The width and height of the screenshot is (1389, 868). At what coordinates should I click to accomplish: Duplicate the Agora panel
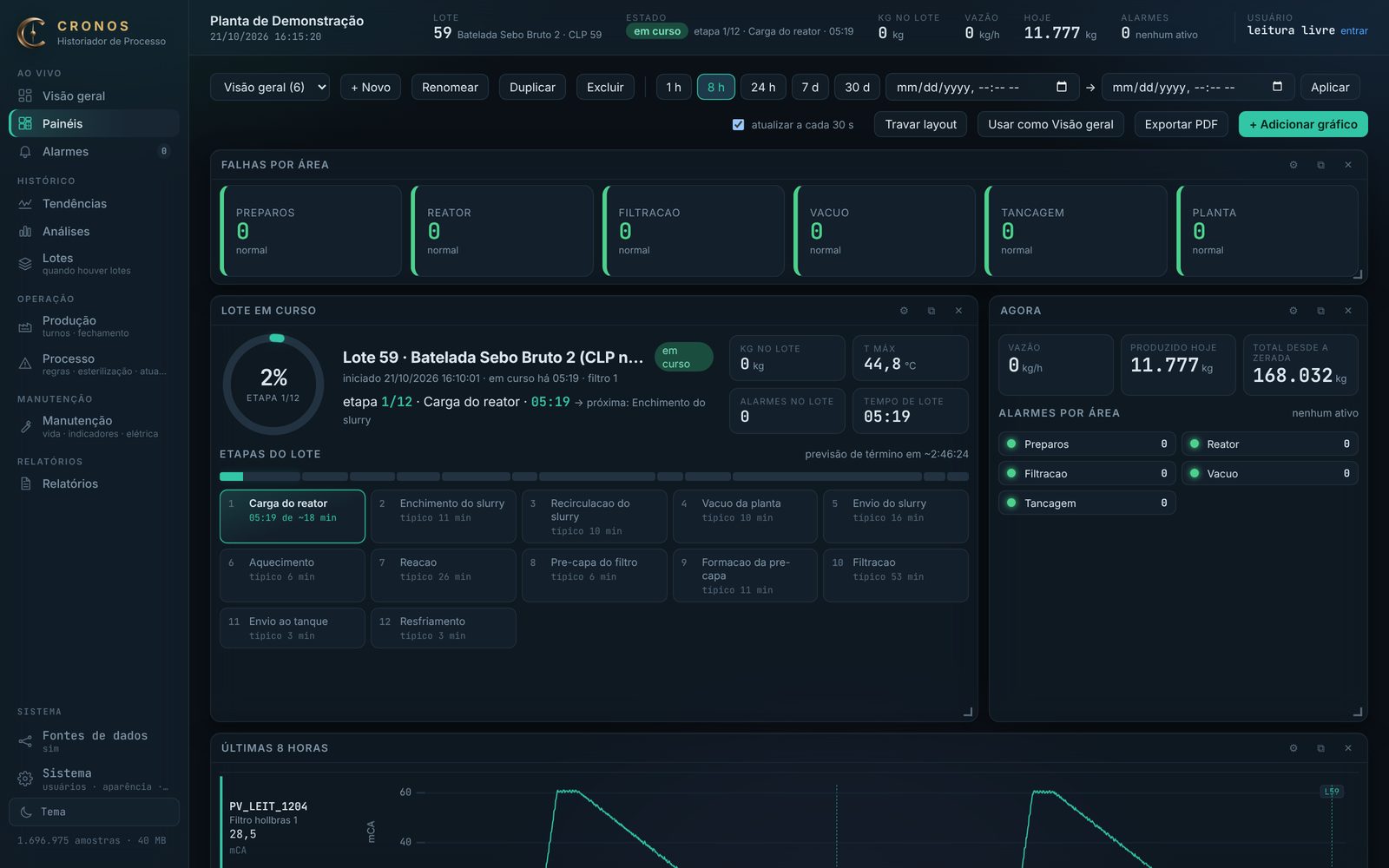(x=1320, y=311)
